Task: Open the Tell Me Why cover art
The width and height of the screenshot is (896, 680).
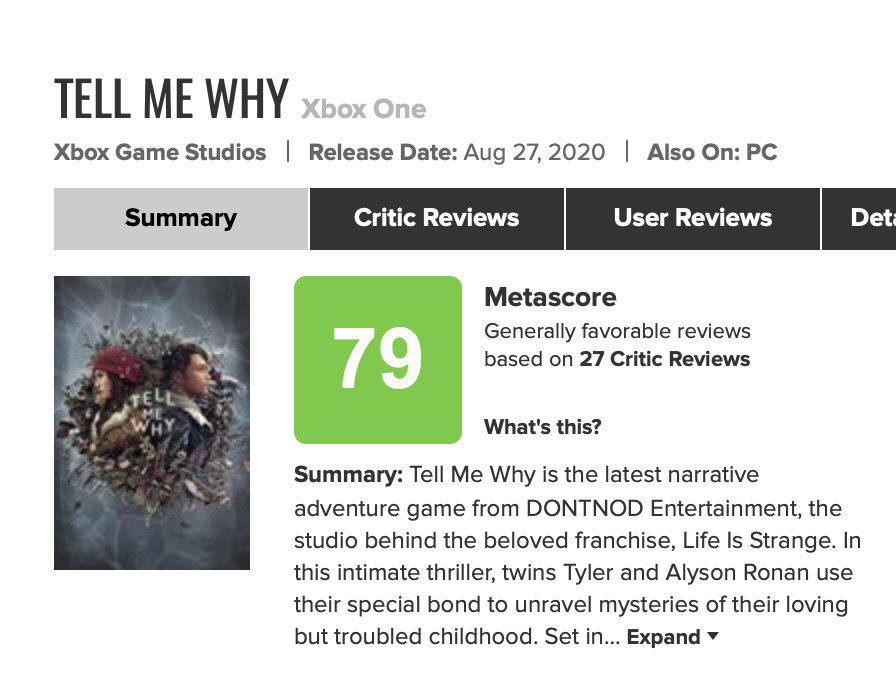Action: (x=152, y=423)
